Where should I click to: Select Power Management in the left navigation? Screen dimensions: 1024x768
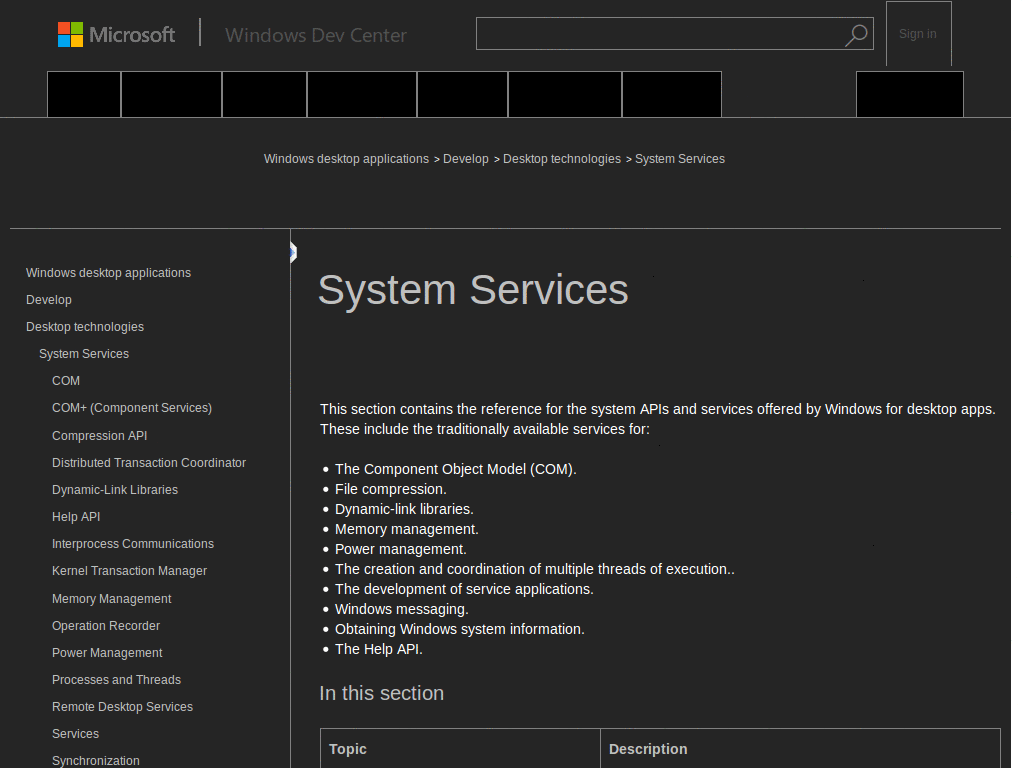[x=106, y=652]
